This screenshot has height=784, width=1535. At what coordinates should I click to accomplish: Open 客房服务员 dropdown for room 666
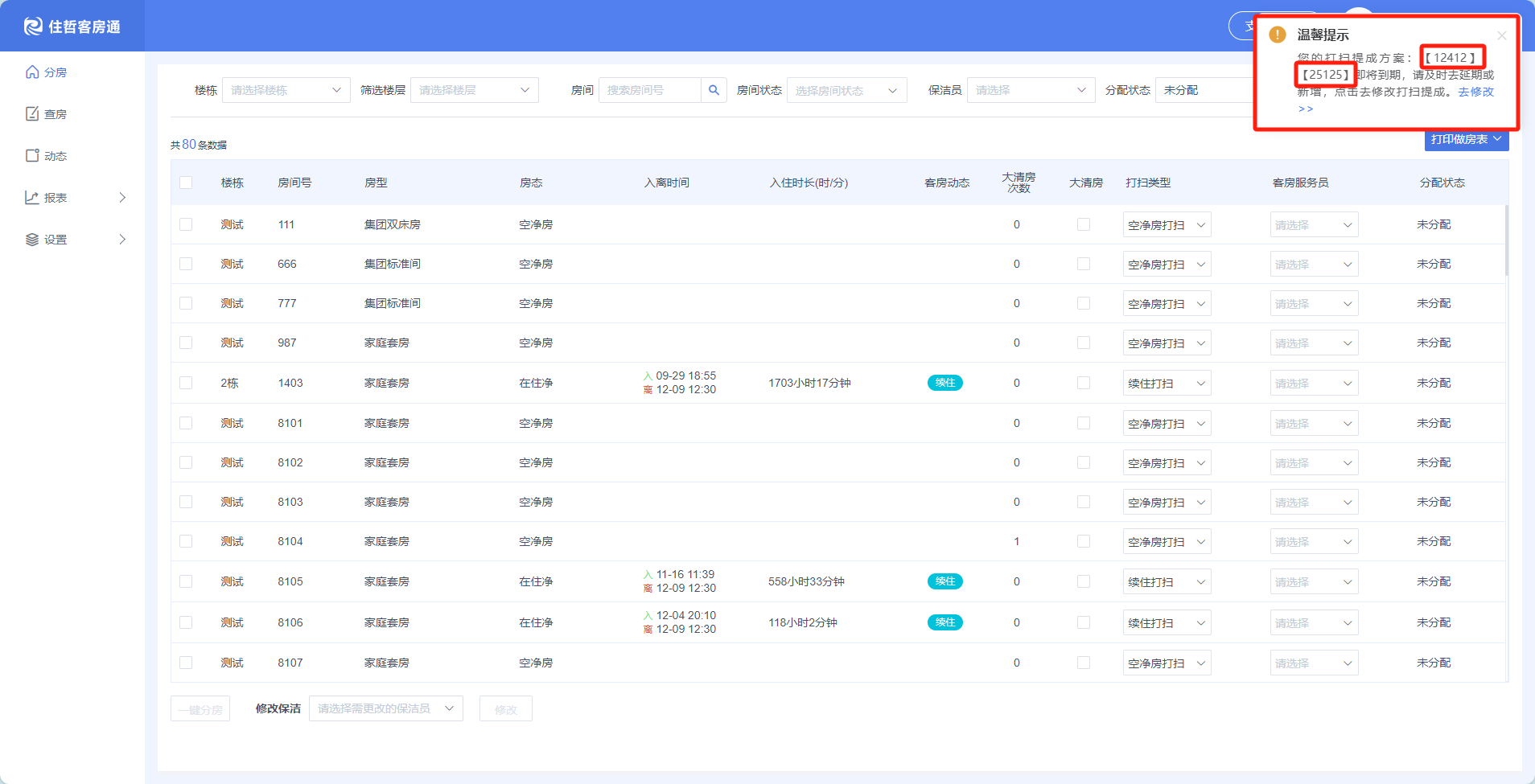(x=1314, y=265)
